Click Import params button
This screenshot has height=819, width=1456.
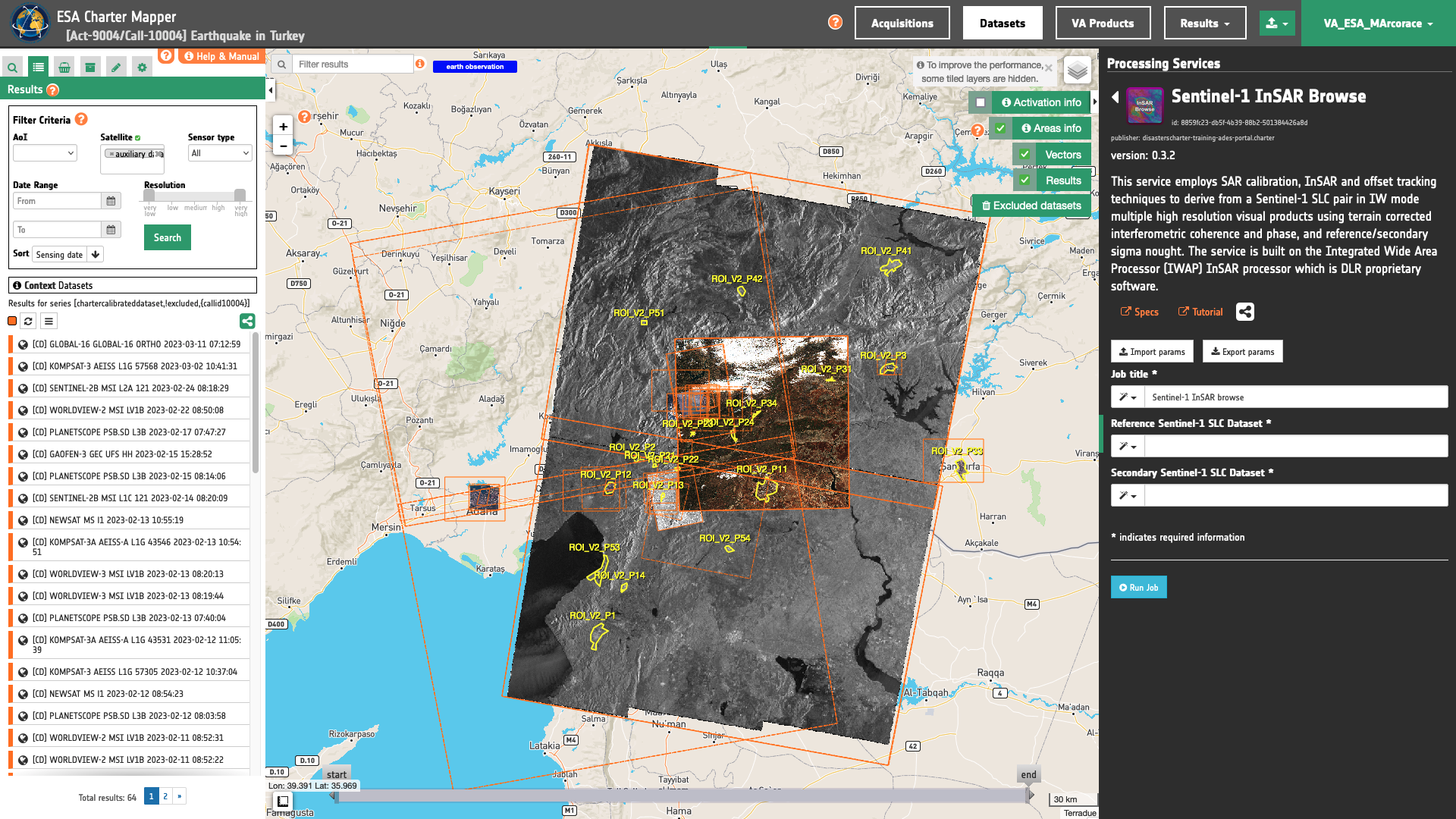point(1152,352)
